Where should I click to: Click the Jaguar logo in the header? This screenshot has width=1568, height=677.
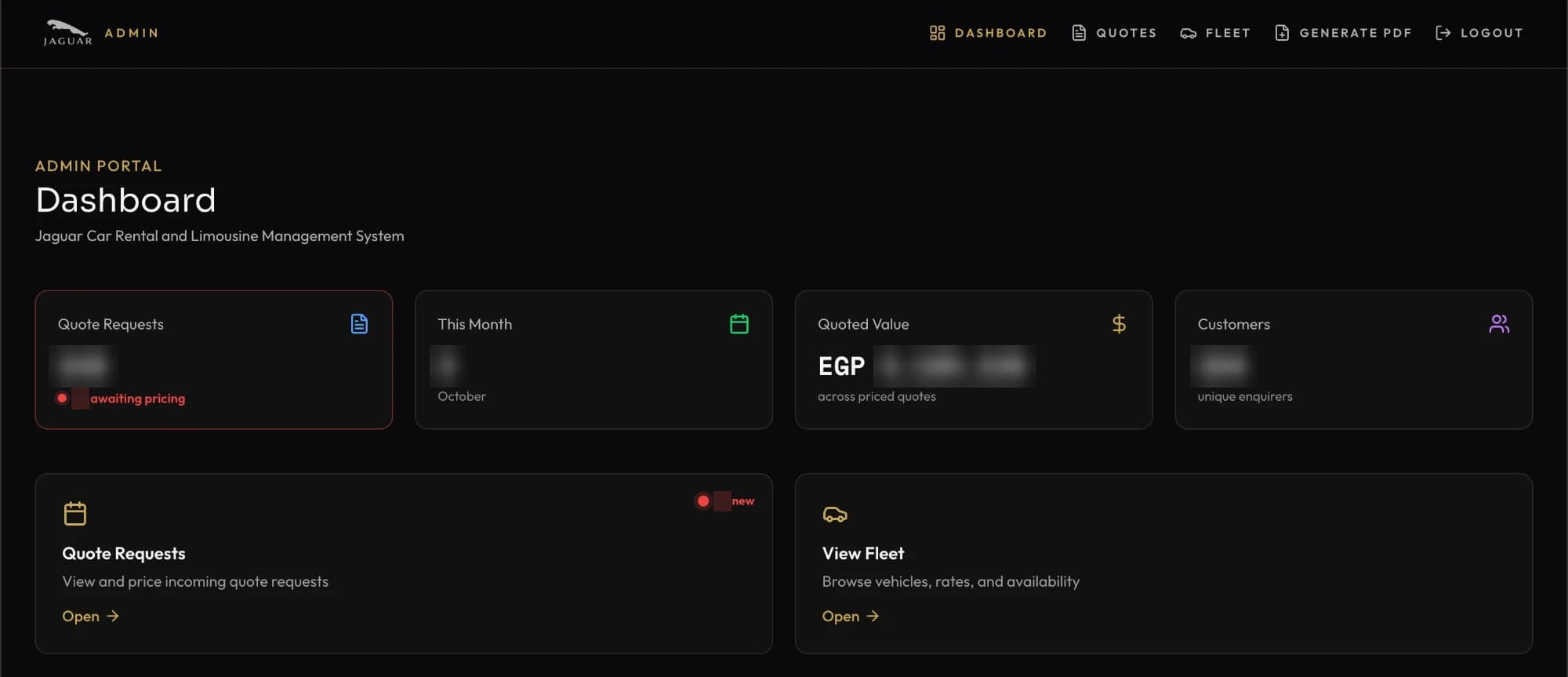(x=67, y=32)
